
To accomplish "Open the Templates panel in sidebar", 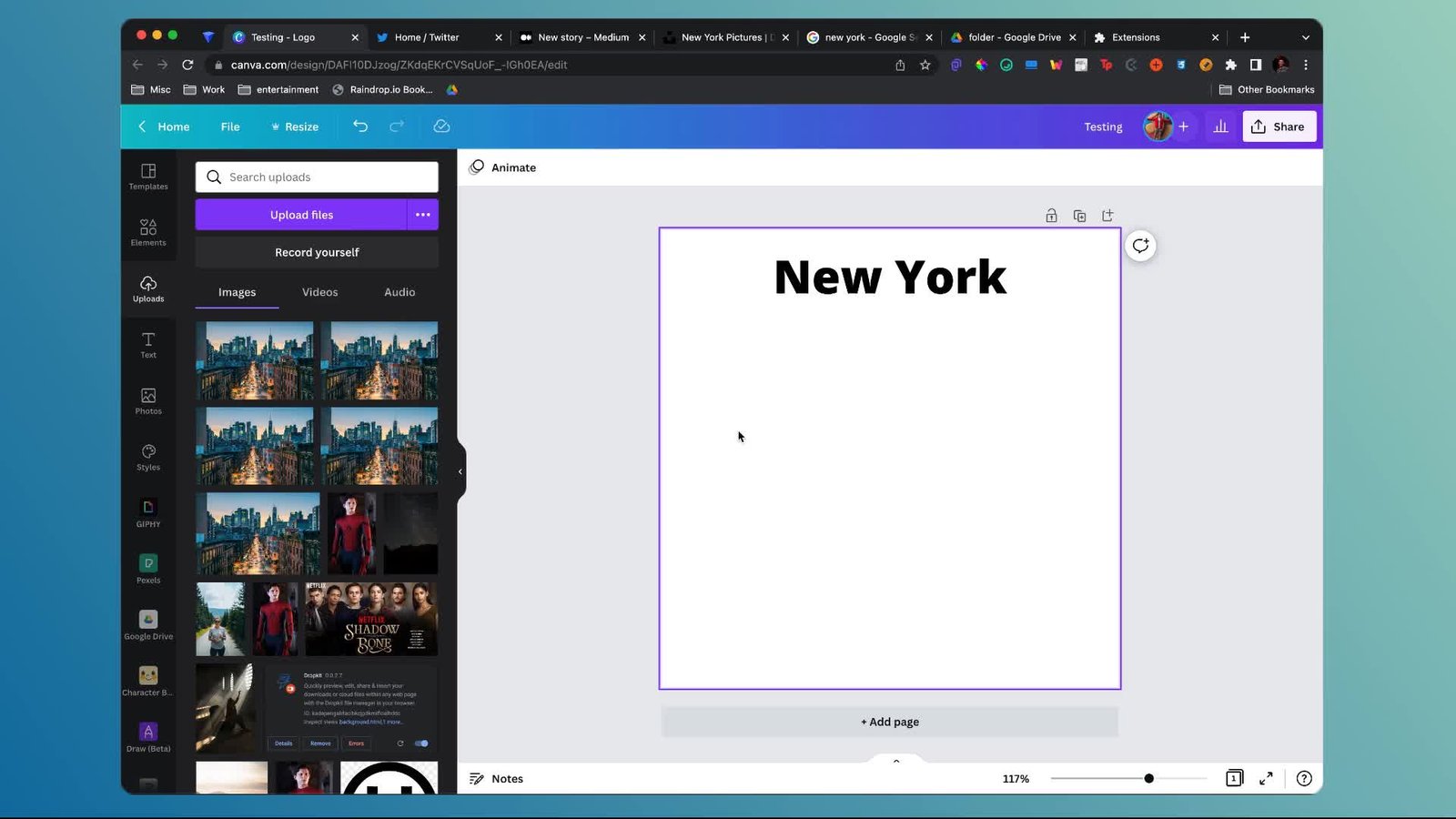I will click(148, 177).
